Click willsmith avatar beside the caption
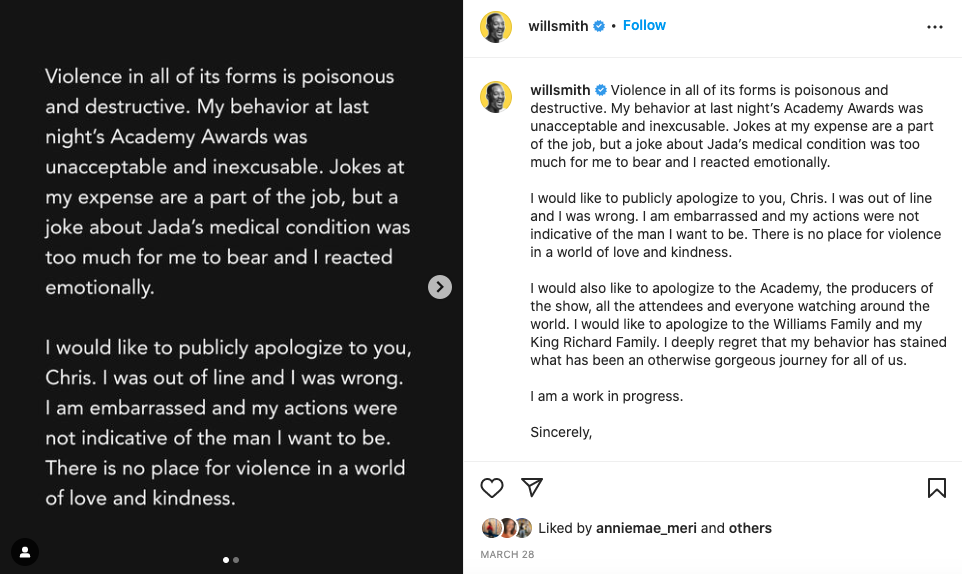962x574 pixels. tap(496, 97)
